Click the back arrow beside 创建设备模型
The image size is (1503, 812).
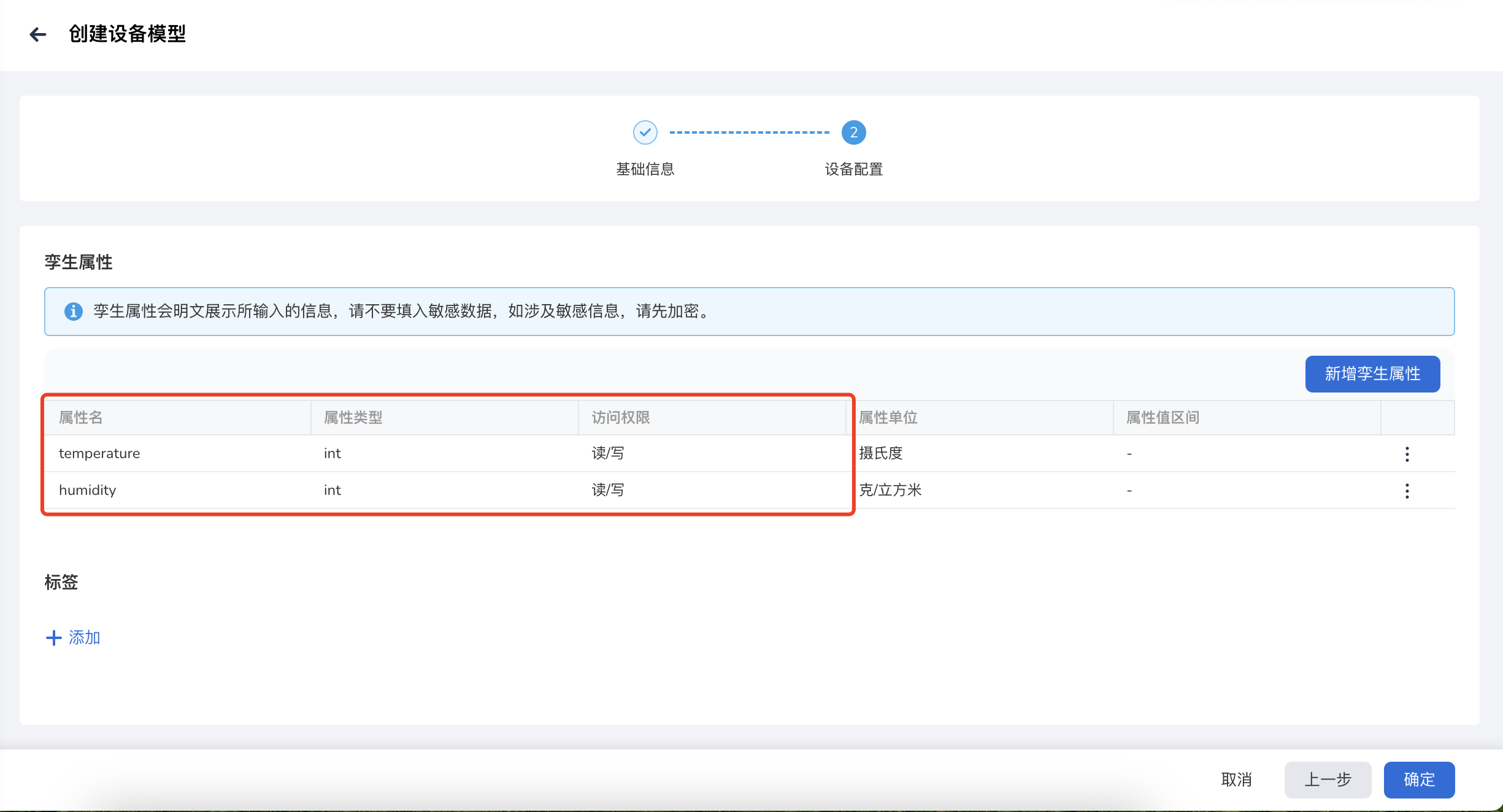[38, 34]
